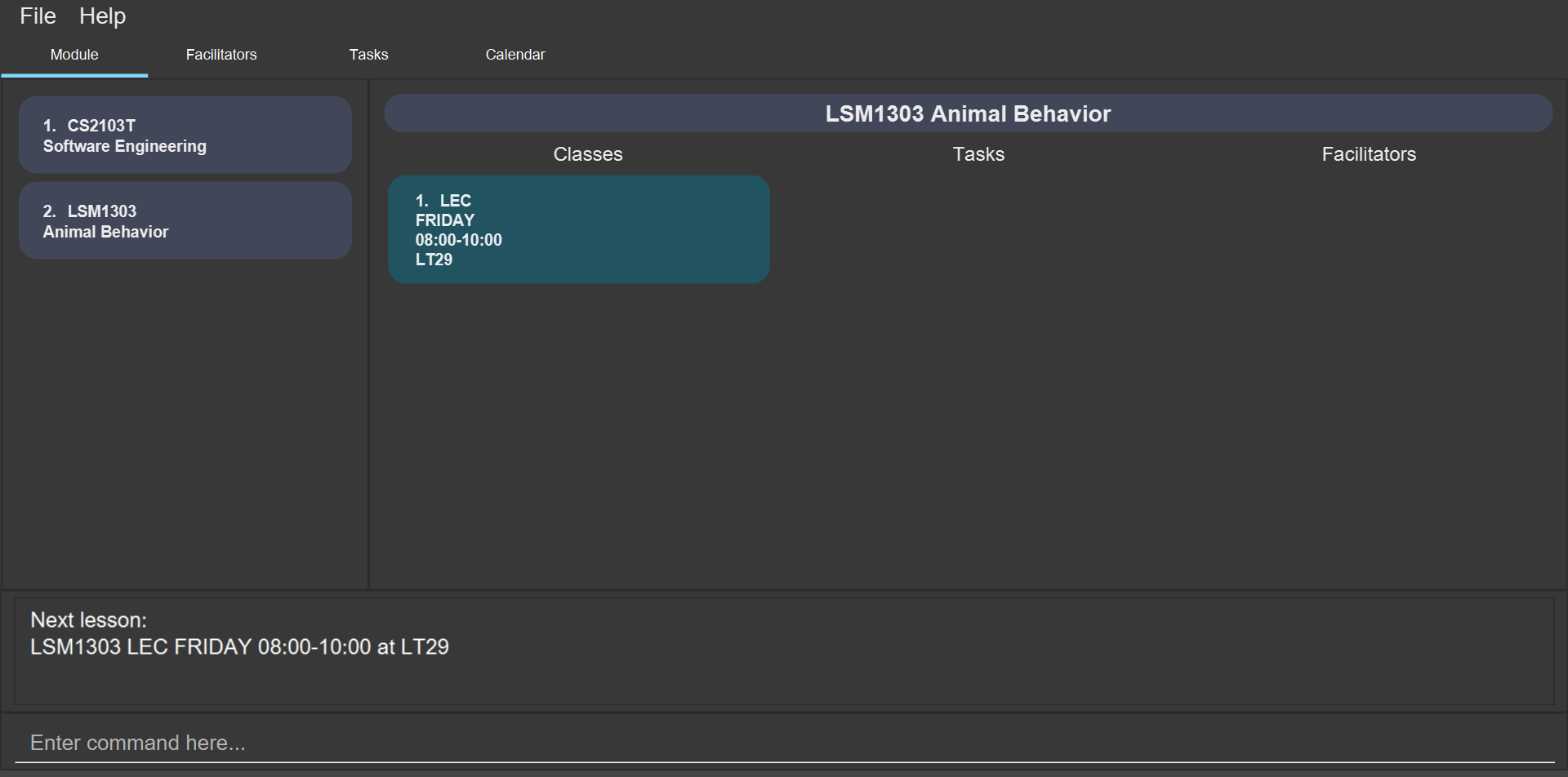This screenshot has width=1568, height=777.
Task: Click the Facilitators column heading in module panel
Action: (x=1369, y=154)
